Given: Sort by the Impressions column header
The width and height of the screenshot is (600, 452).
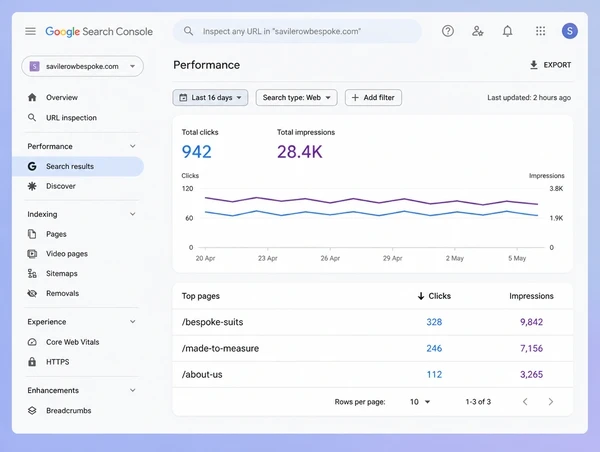Looking at the screenshot, I should pyautogui.click(x=531, y=296).
